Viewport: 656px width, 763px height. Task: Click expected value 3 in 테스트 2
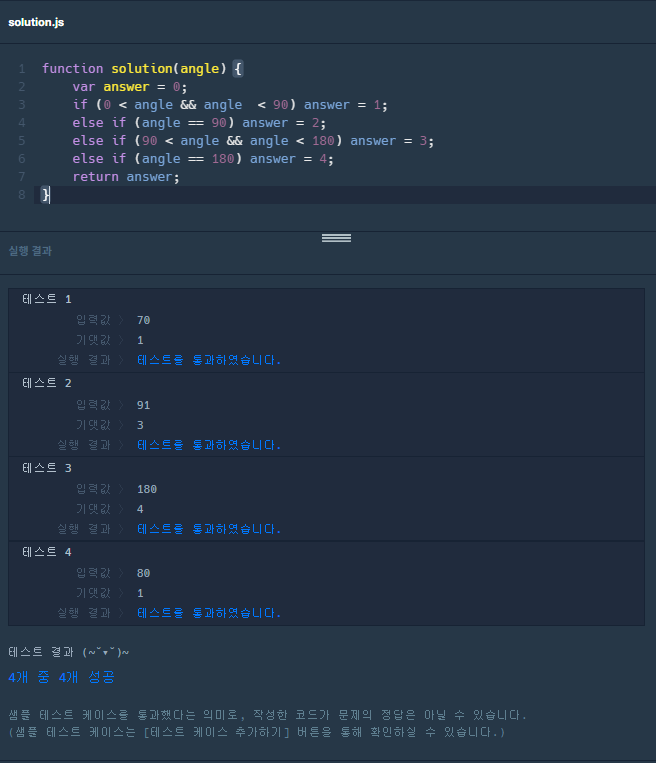[x=140, y=425]
